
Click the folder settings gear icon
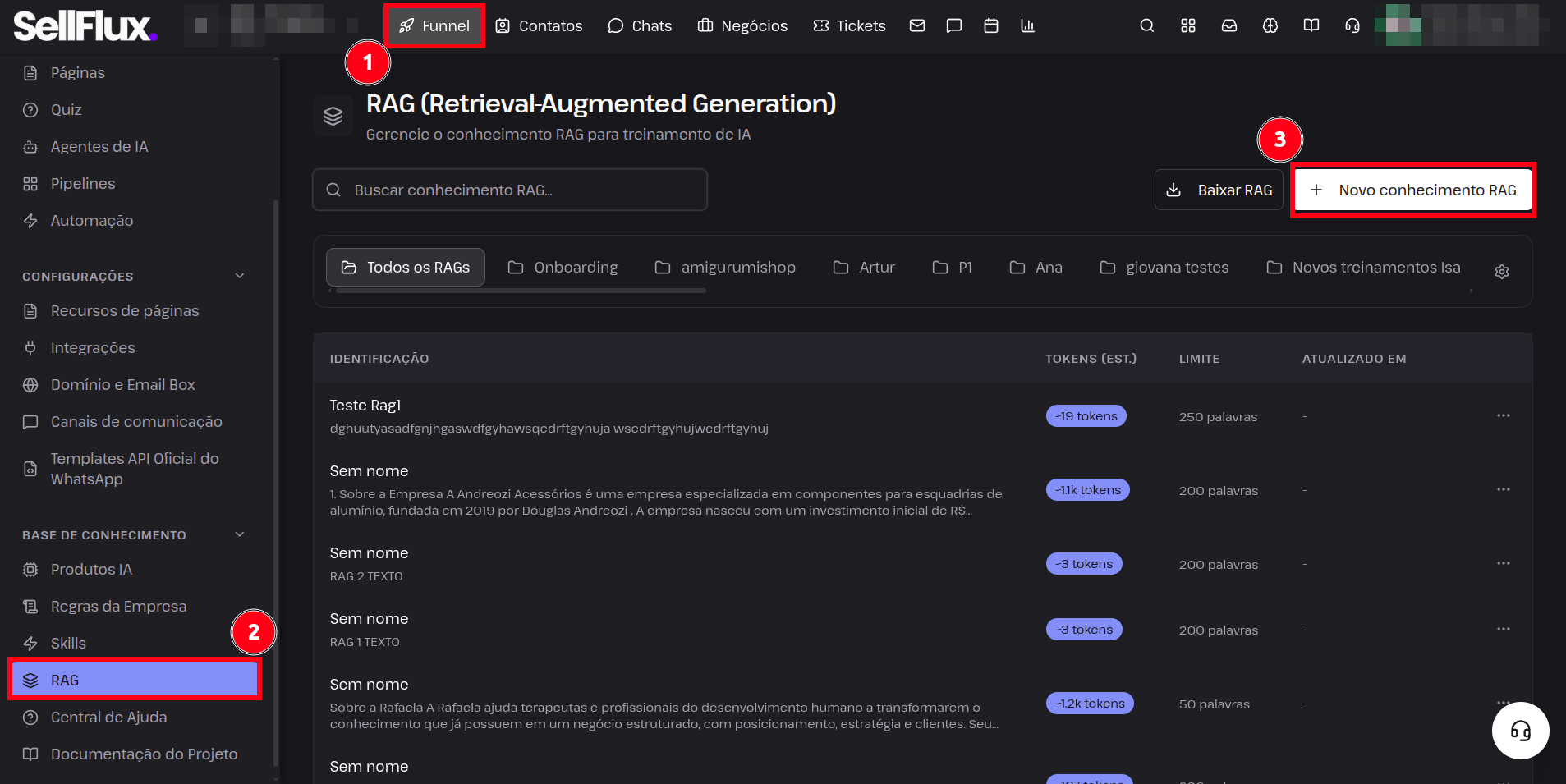[x=1502, y=272]
